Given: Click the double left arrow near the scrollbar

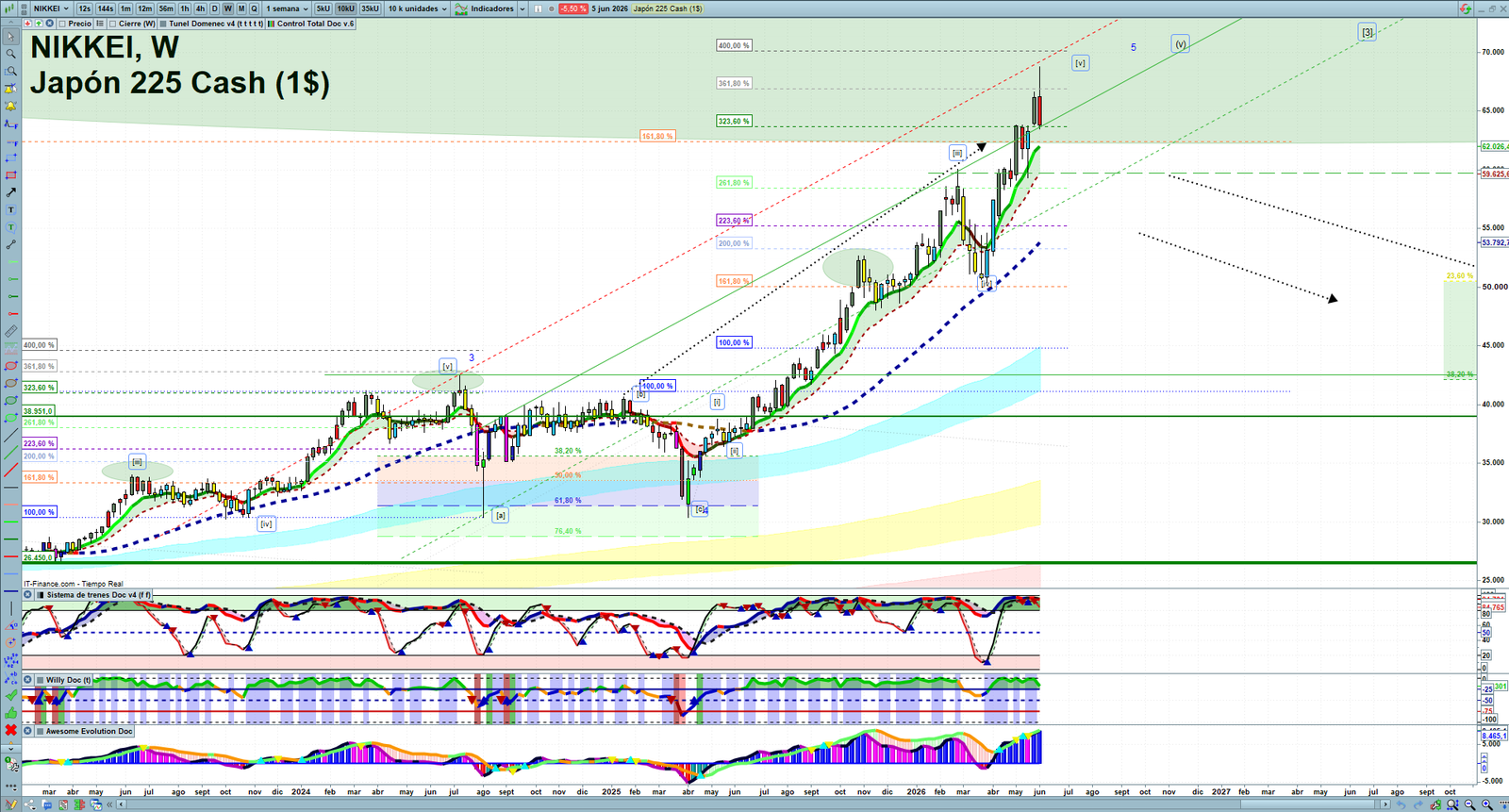Looking at the screenshot, I should (x=109, y=804).
